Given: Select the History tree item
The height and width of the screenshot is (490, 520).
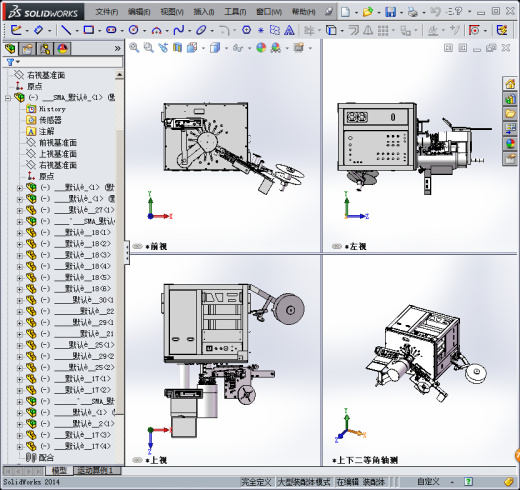Looking at the screenshot, I should [46, 109].
